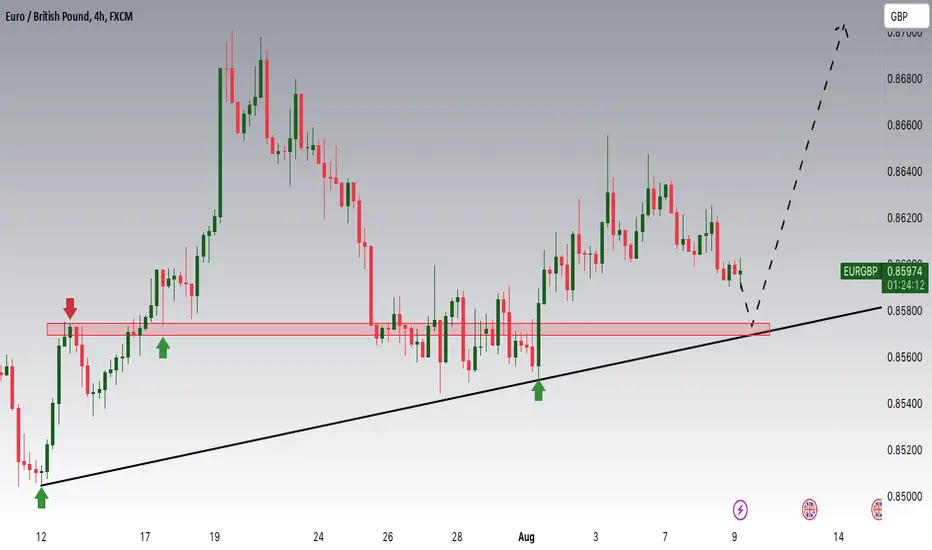Click the chart title Euro / British Pound, 4h, FXCM

69,17
